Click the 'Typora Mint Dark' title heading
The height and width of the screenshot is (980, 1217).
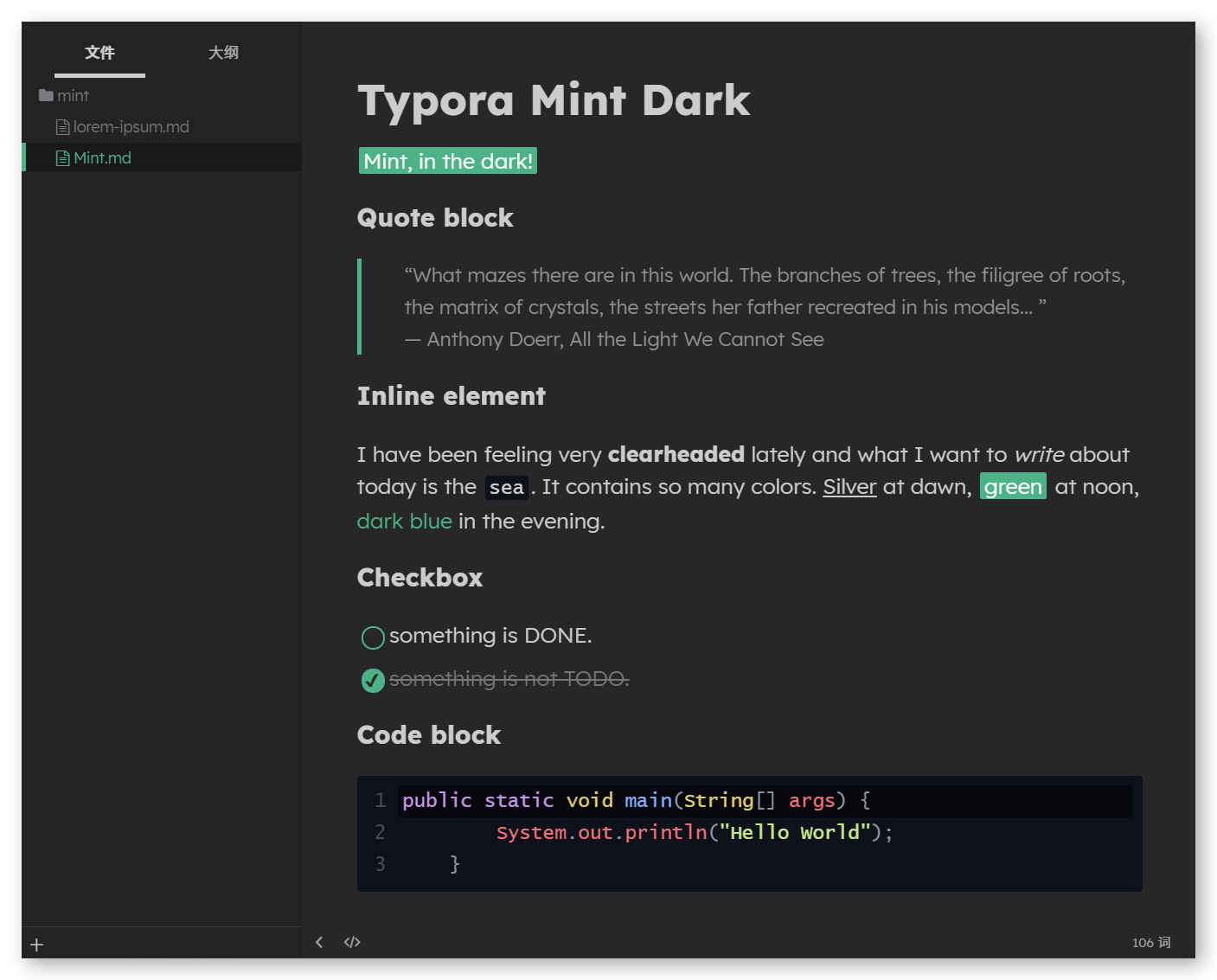pos(554,100)
